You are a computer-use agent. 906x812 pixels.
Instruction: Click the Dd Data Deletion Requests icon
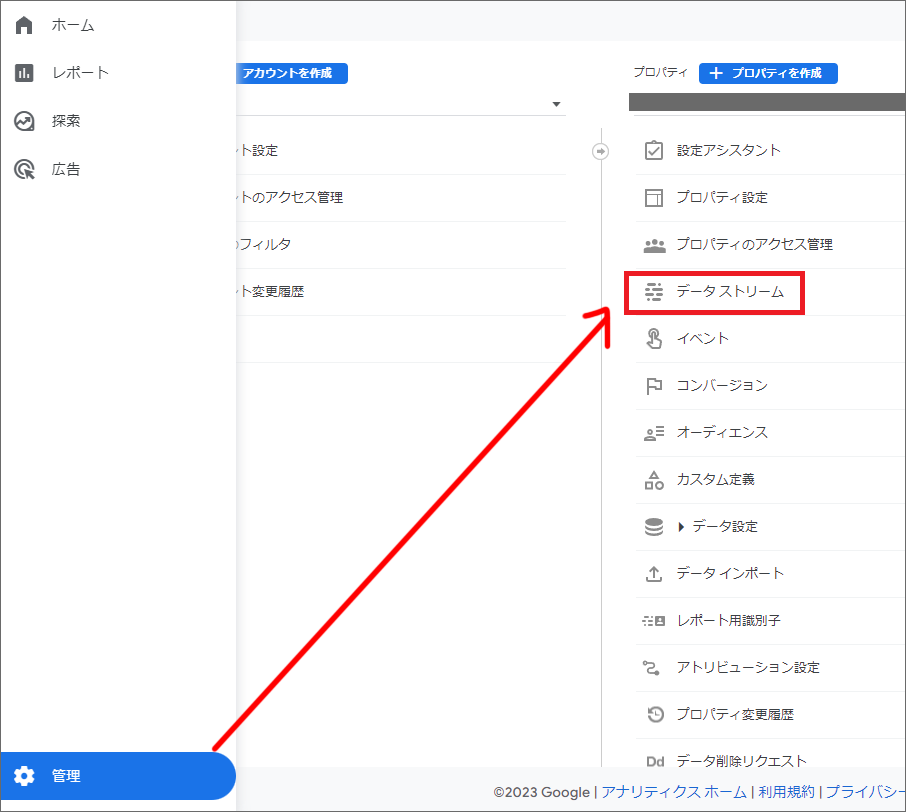click(655, 762)
